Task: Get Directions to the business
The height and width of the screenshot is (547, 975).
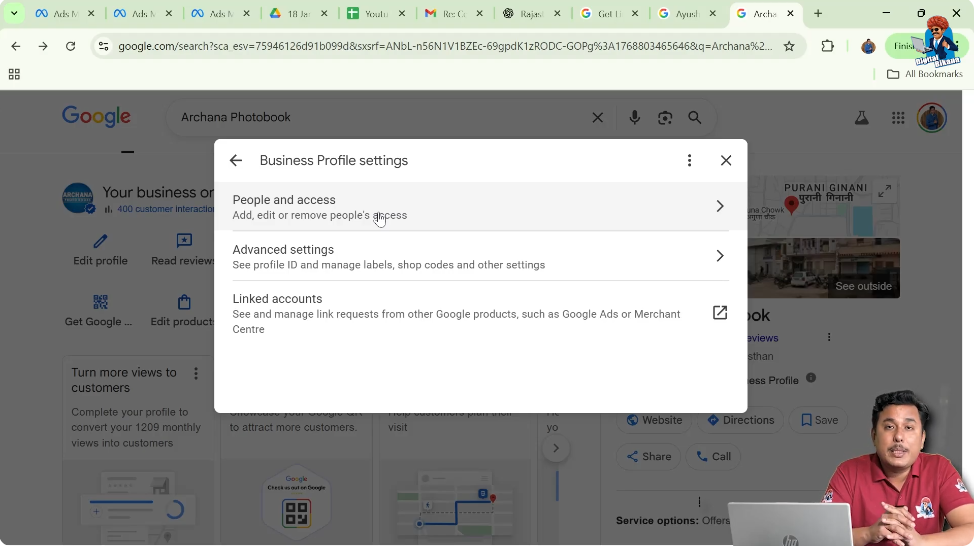Action: tap(740, 420)
